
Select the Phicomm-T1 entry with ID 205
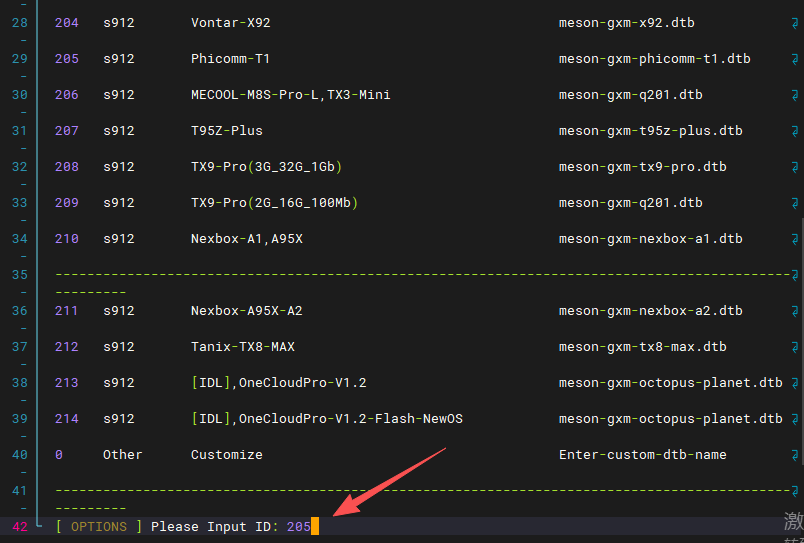click(230, 59)
